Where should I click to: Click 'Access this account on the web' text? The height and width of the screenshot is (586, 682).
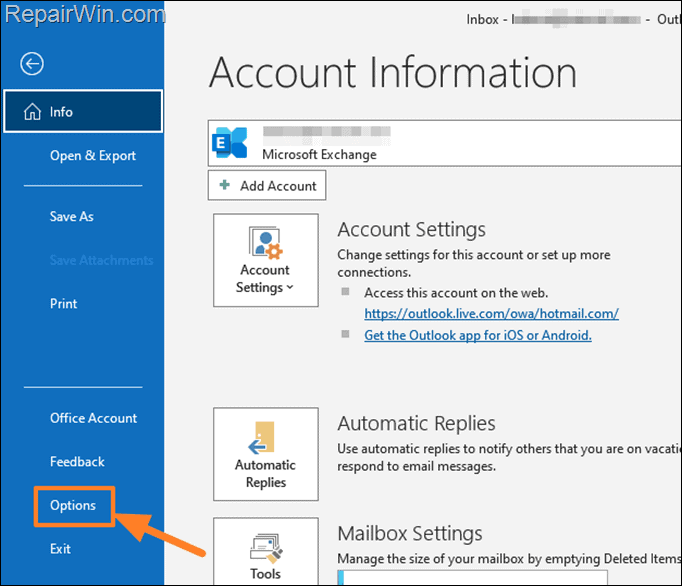point(456,293)
